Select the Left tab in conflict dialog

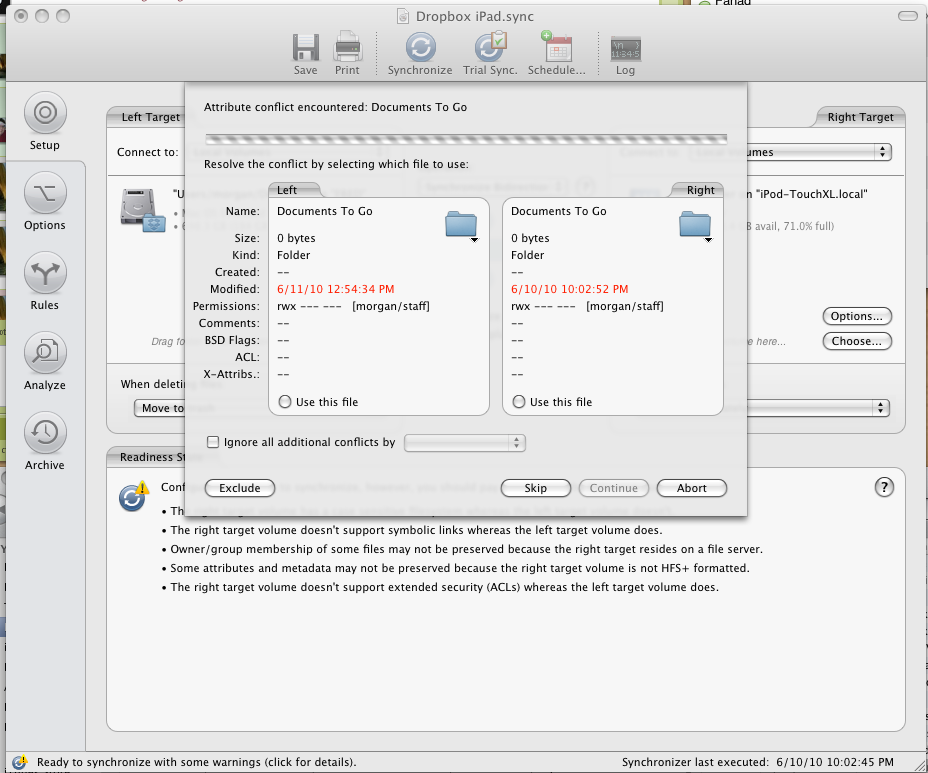point(288,190)
